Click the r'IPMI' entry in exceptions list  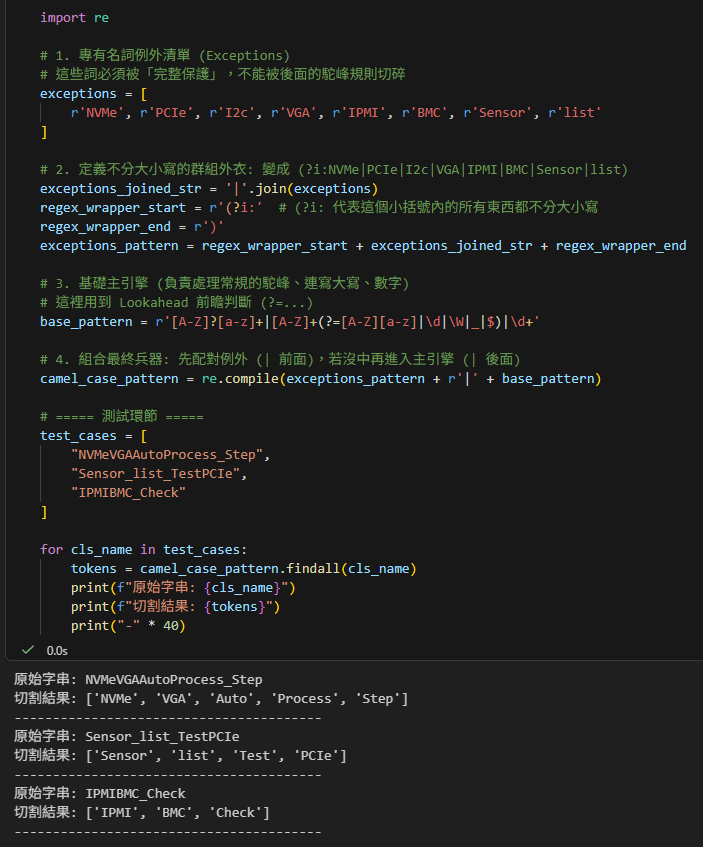(357, 113)
